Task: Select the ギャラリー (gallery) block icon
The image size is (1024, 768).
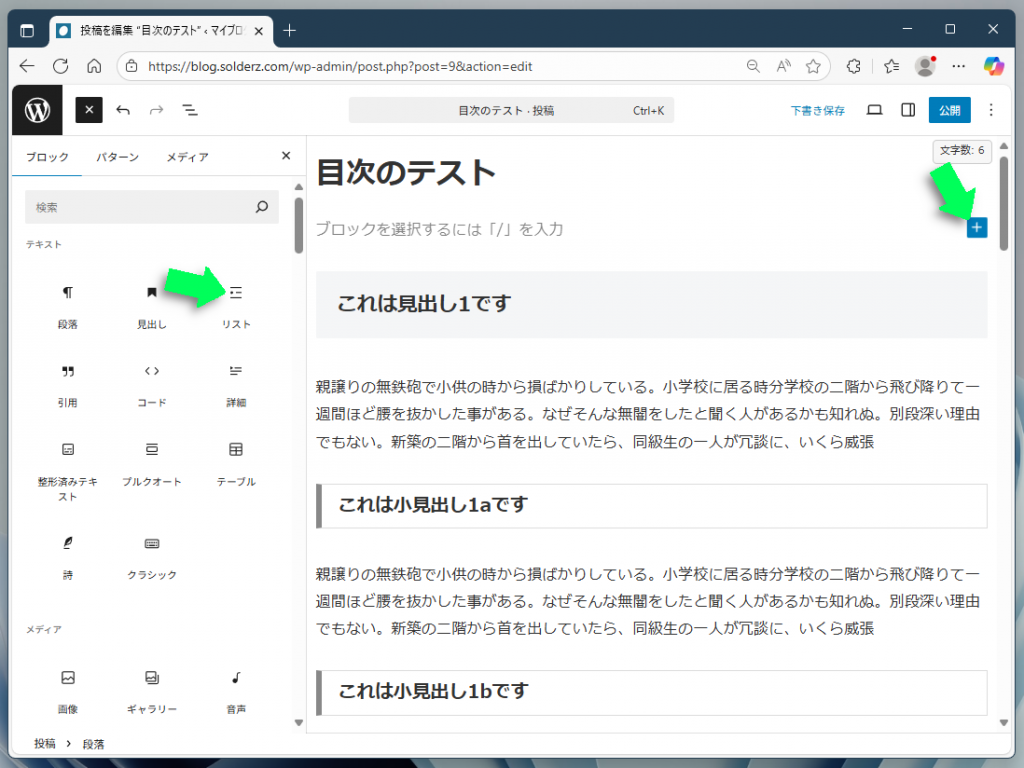Action: pos(151,678)
